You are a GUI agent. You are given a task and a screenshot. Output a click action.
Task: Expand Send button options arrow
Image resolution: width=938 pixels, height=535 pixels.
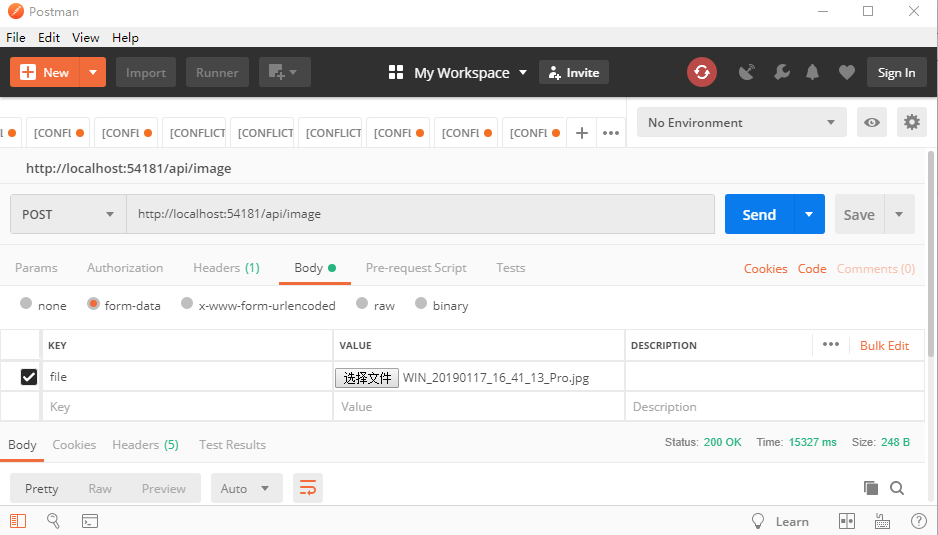pyautogui.click(x=809, y=214)
